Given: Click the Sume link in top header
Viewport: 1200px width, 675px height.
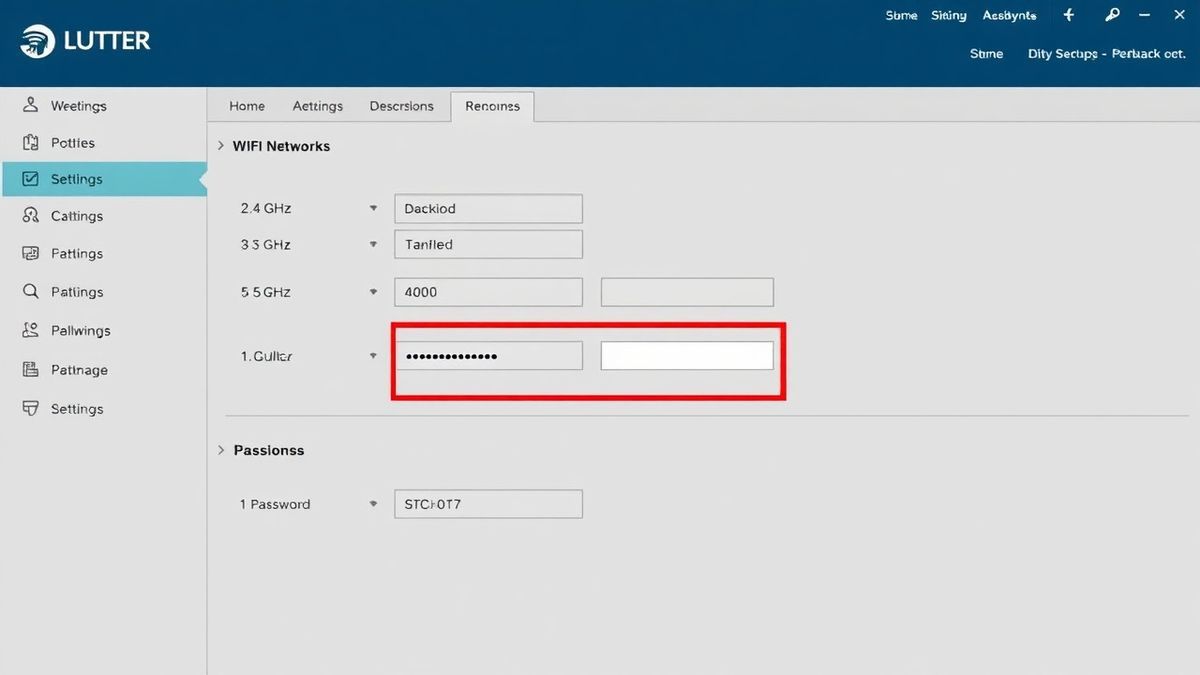Looking at the screenshot, I should [x=901, y=15].
